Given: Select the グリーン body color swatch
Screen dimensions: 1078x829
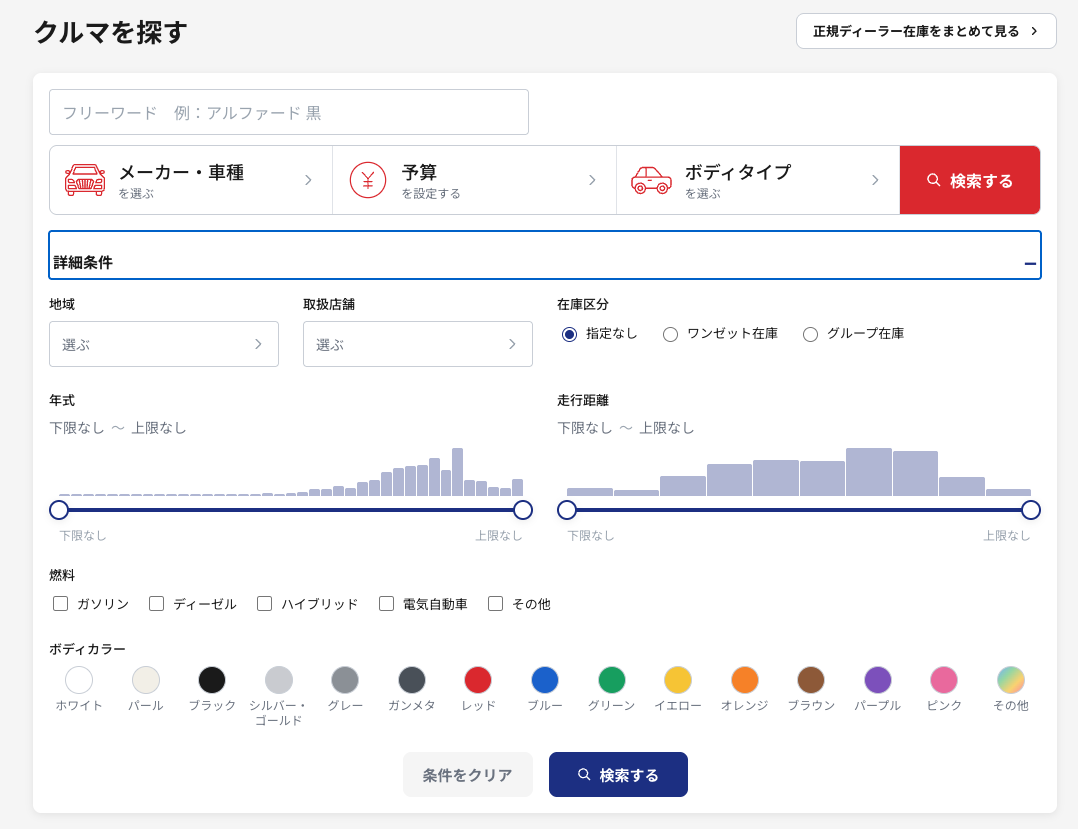Looking at the screenshot, I should 611,680.
